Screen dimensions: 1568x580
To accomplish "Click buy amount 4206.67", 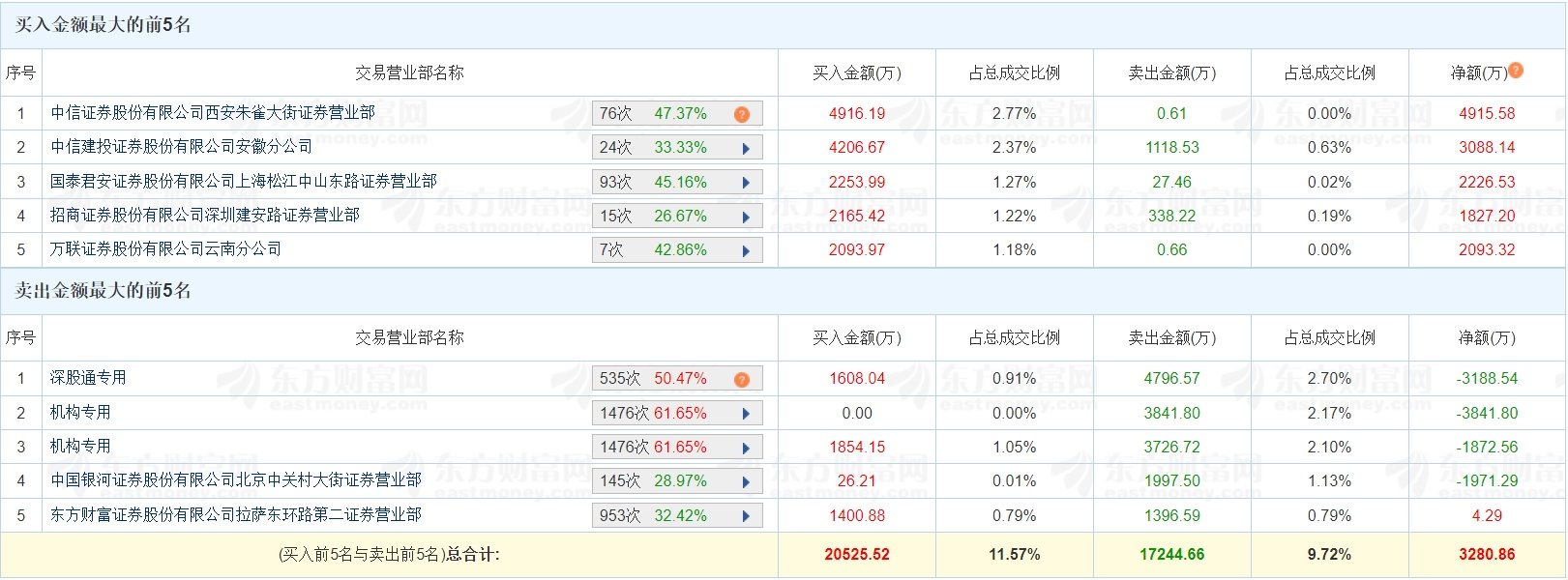I will click(857, 148).
